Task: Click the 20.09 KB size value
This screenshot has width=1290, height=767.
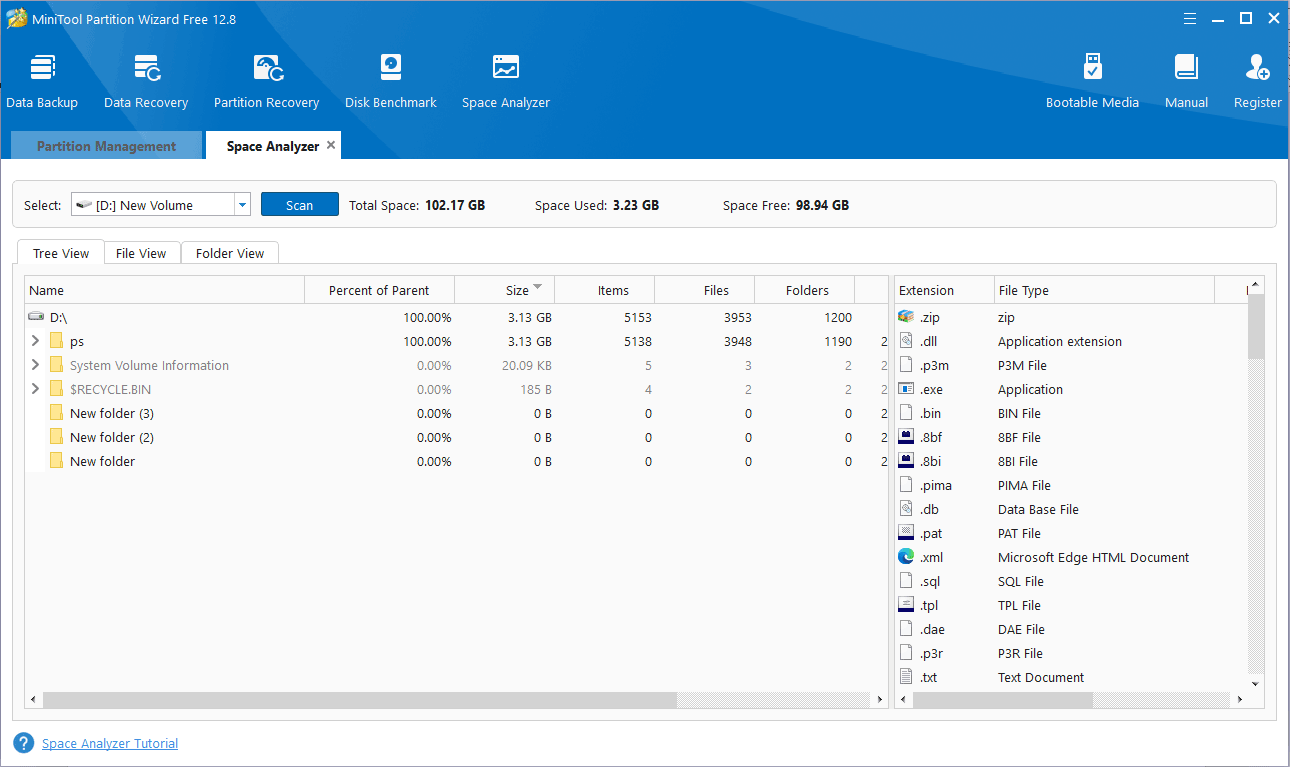Action: (526, 365)
